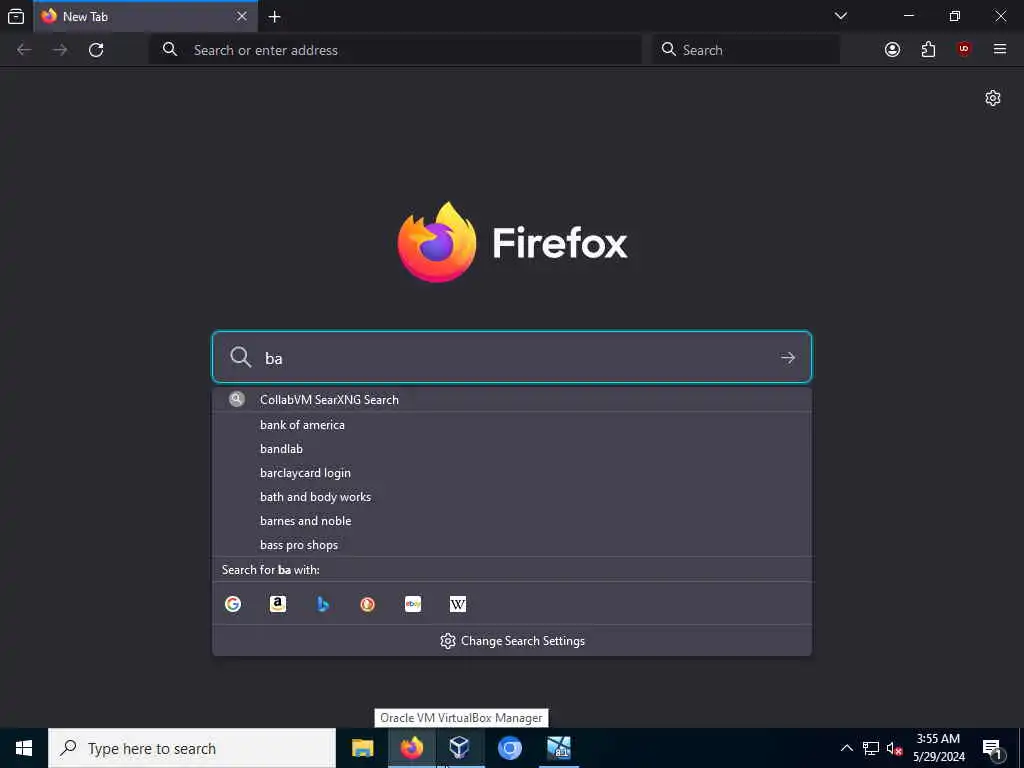Open a new tab with the plus button
1024x768 pixels.
(275, 17)
